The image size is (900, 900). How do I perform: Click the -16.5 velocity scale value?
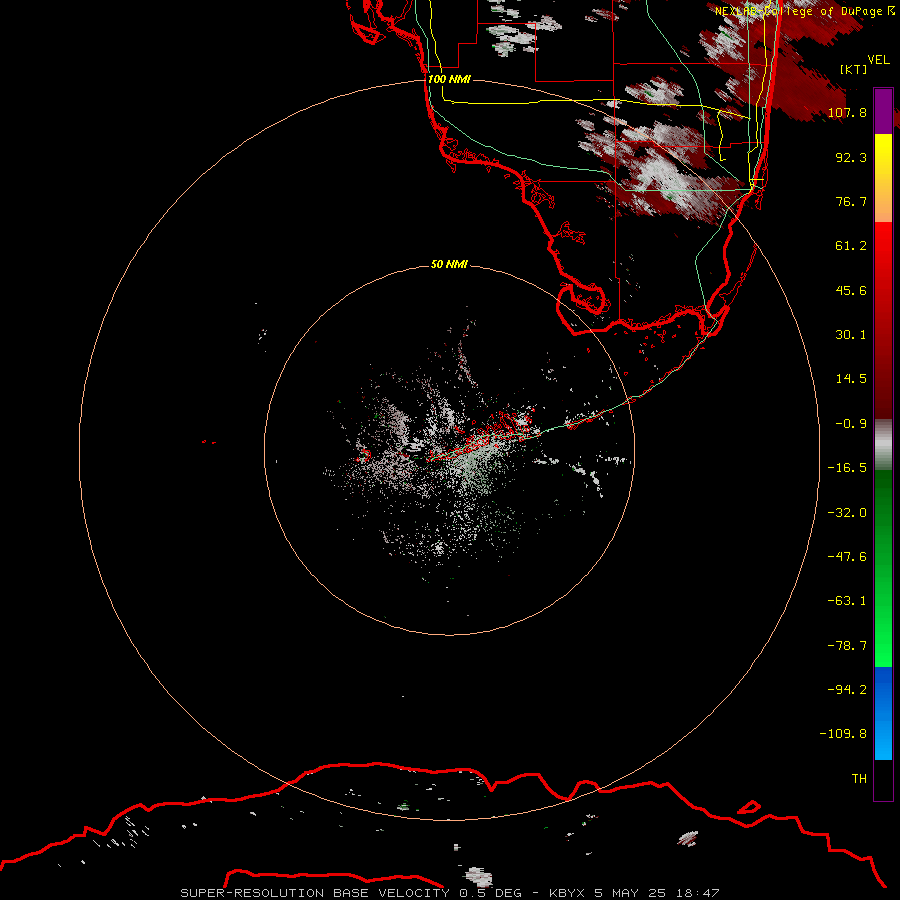[x=847, y=468]
